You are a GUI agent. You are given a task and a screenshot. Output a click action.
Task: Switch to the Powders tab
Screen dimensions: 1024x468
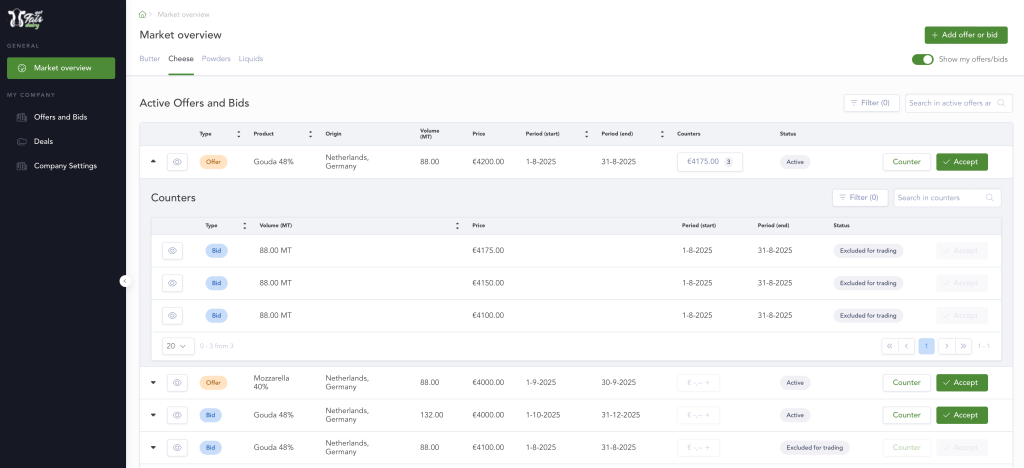[x=216, y=59]
